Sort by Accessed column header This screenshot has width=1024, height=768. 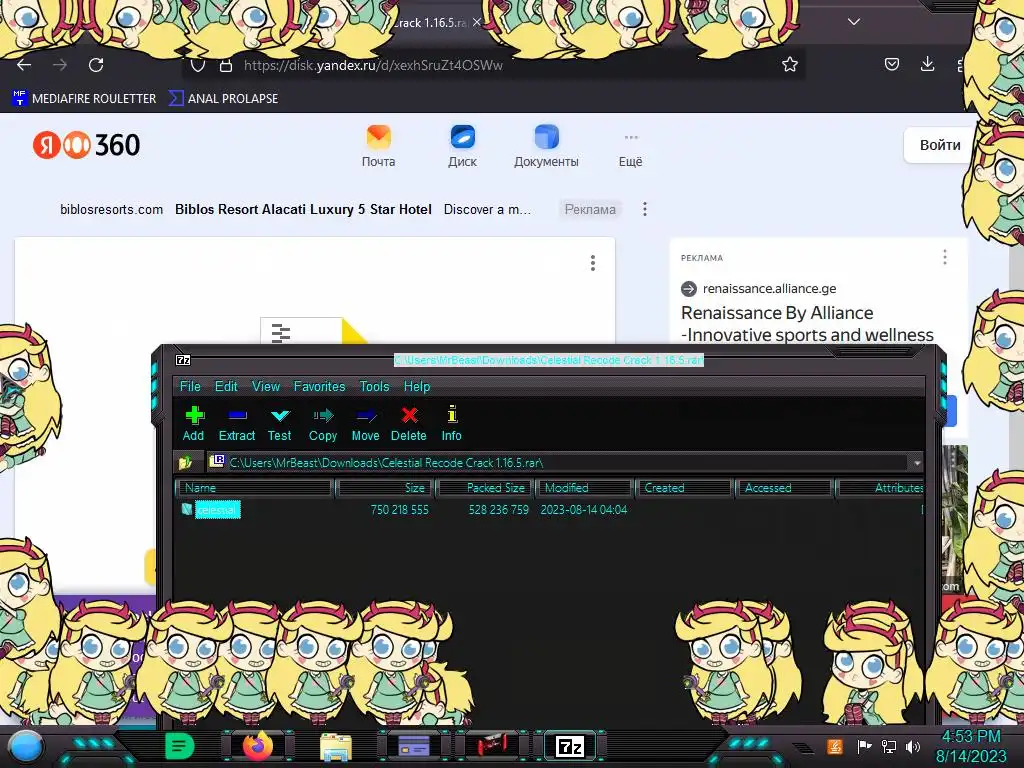[784, 488]
